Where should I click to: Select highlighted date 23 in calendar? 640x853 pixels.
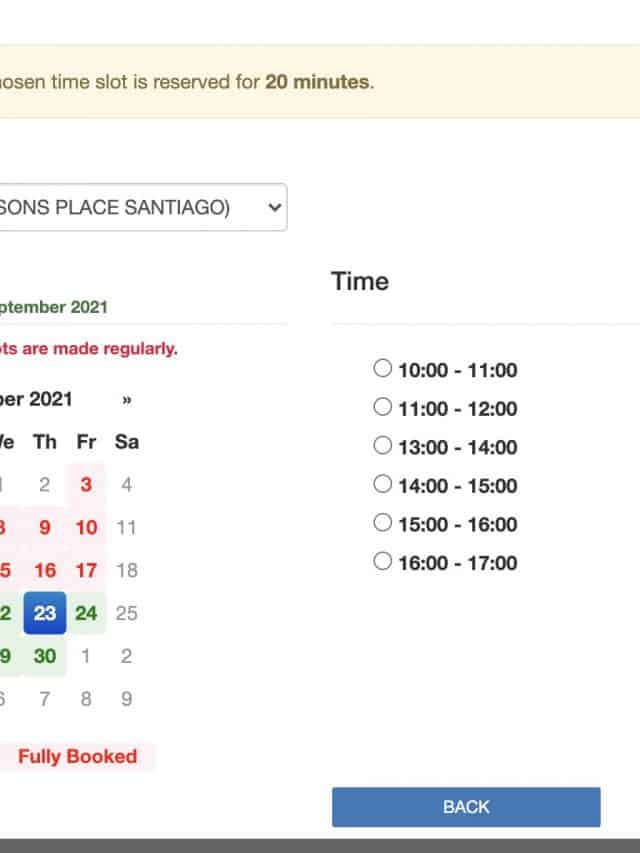pos(45,613)
